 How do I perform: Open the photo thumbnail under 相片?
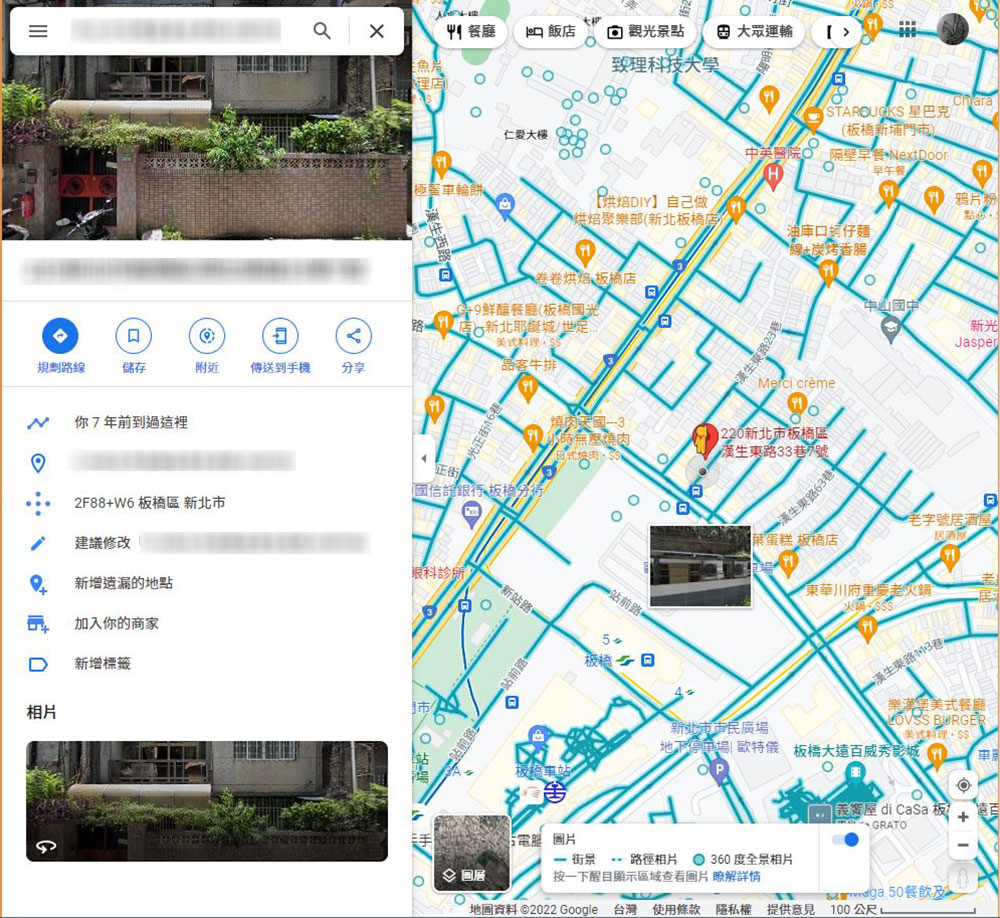[207, 801]
